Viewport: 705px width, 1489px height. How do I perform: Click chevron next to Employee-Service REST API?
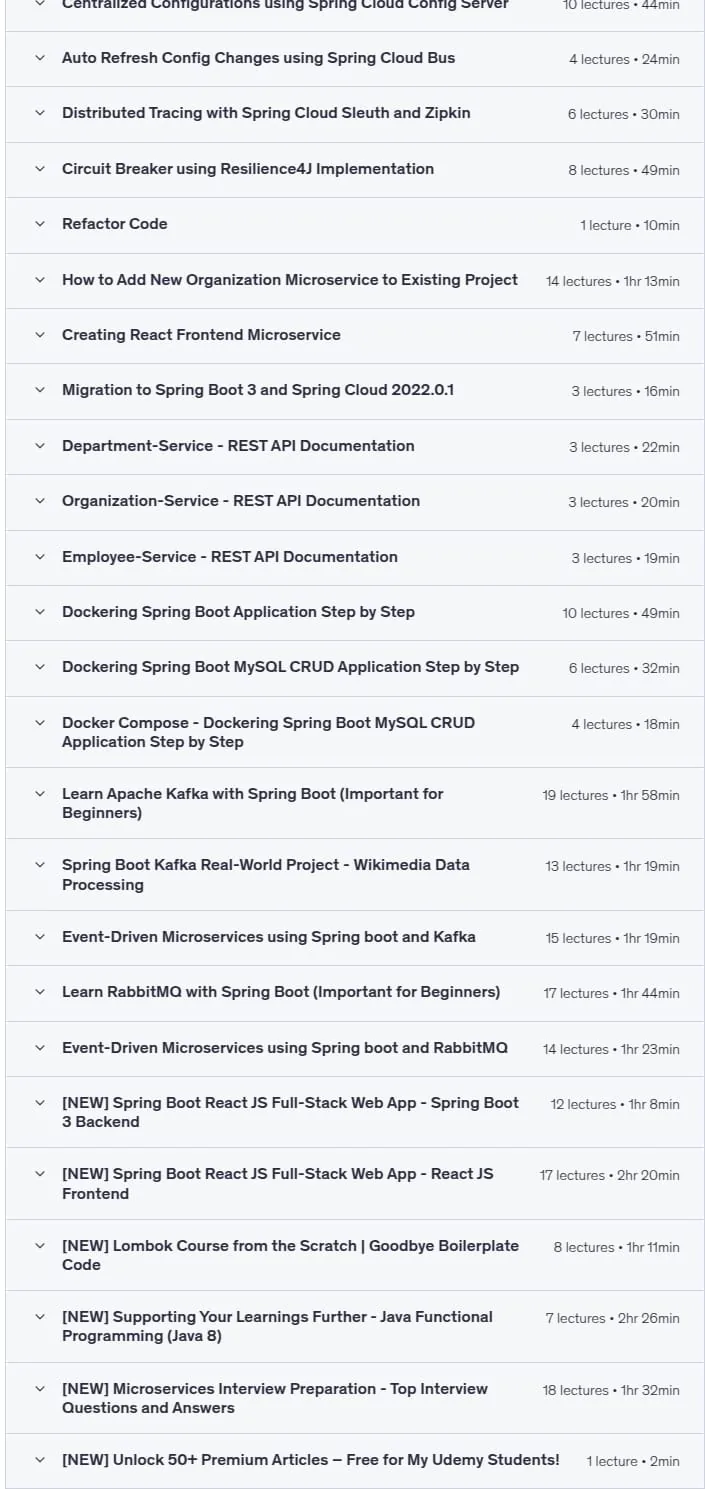(x=40, y=557)
